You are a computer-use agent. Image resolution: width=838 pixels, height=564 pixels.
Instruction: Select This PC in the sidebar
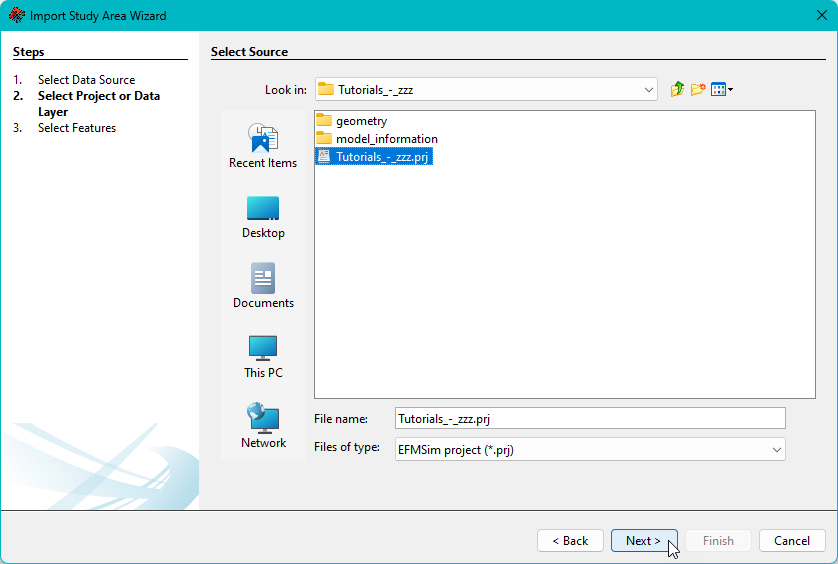263,355
